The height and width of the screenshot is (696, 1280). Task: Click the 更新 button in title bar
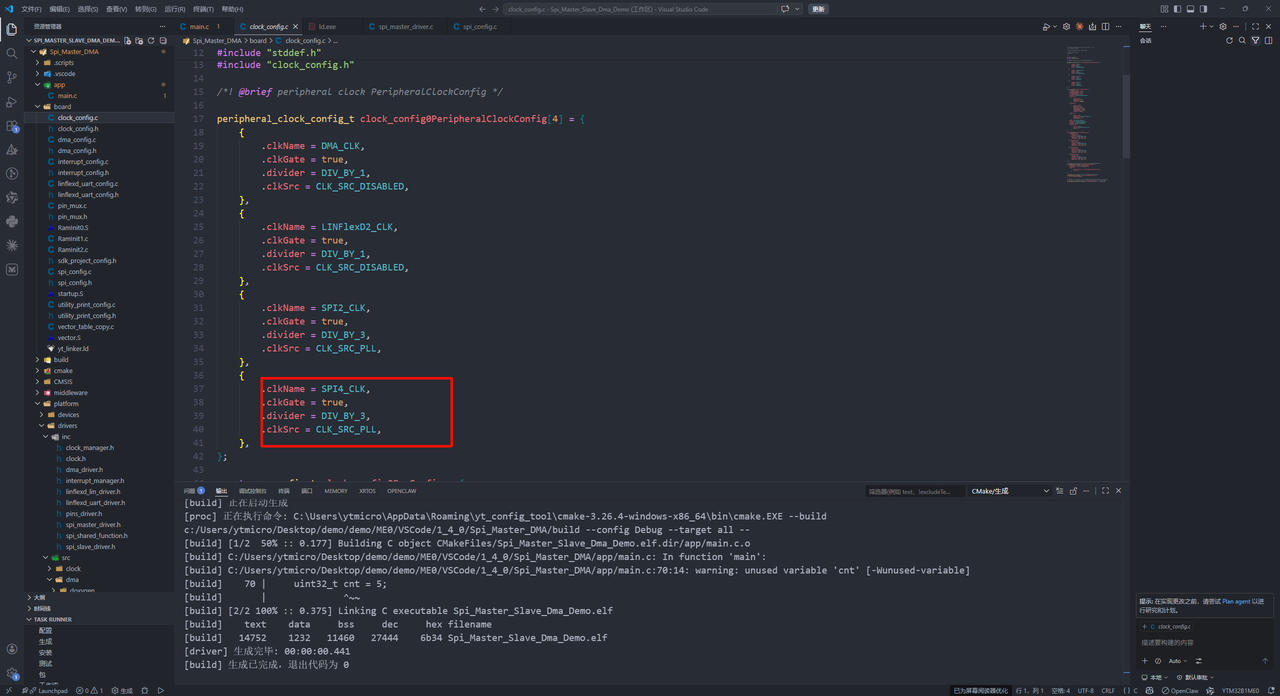pyautogui.click(x=819, y=9)
